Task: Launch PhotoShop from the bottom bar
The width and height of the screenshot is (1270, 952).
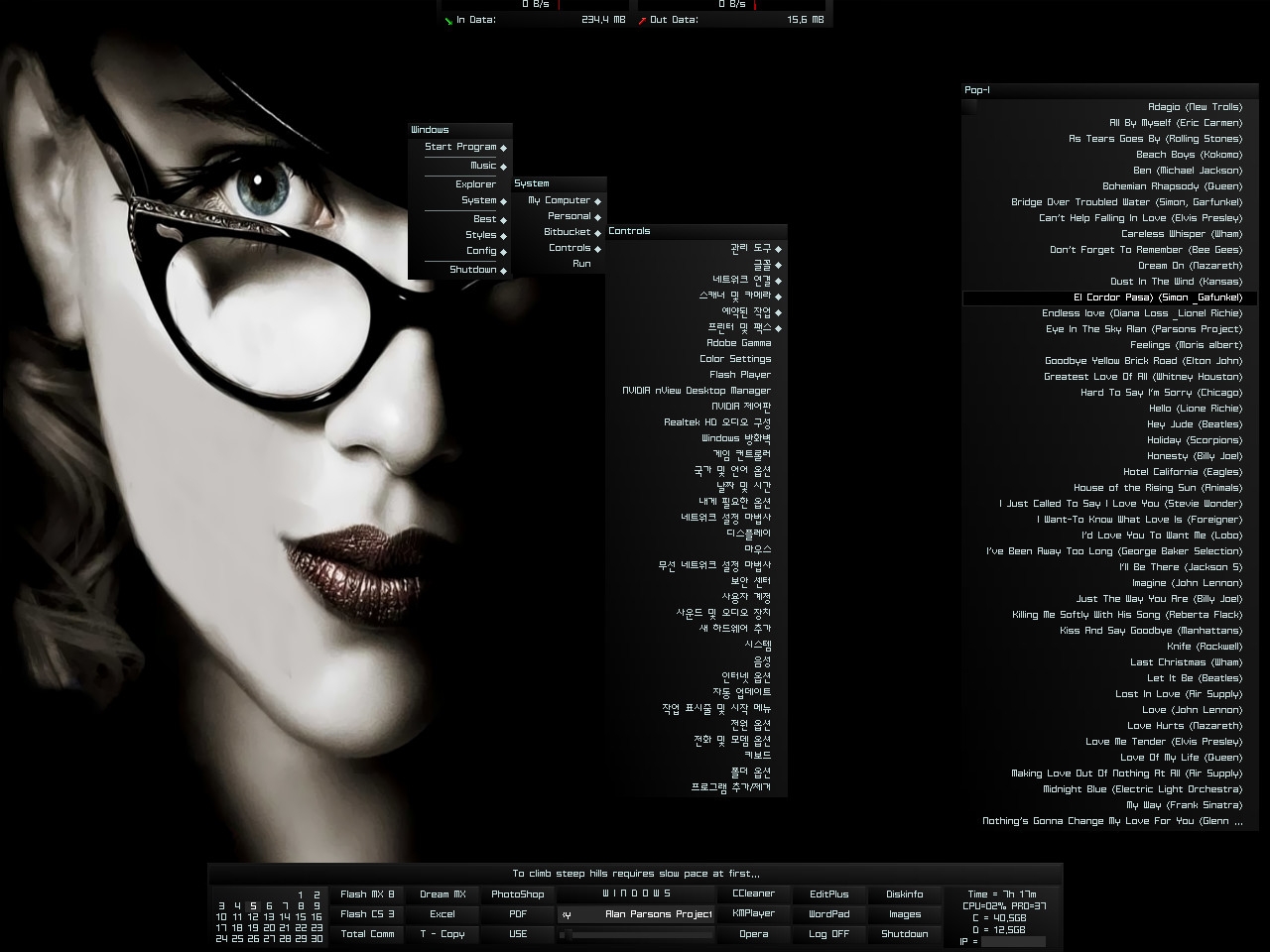Action: (x=517, y=894)
